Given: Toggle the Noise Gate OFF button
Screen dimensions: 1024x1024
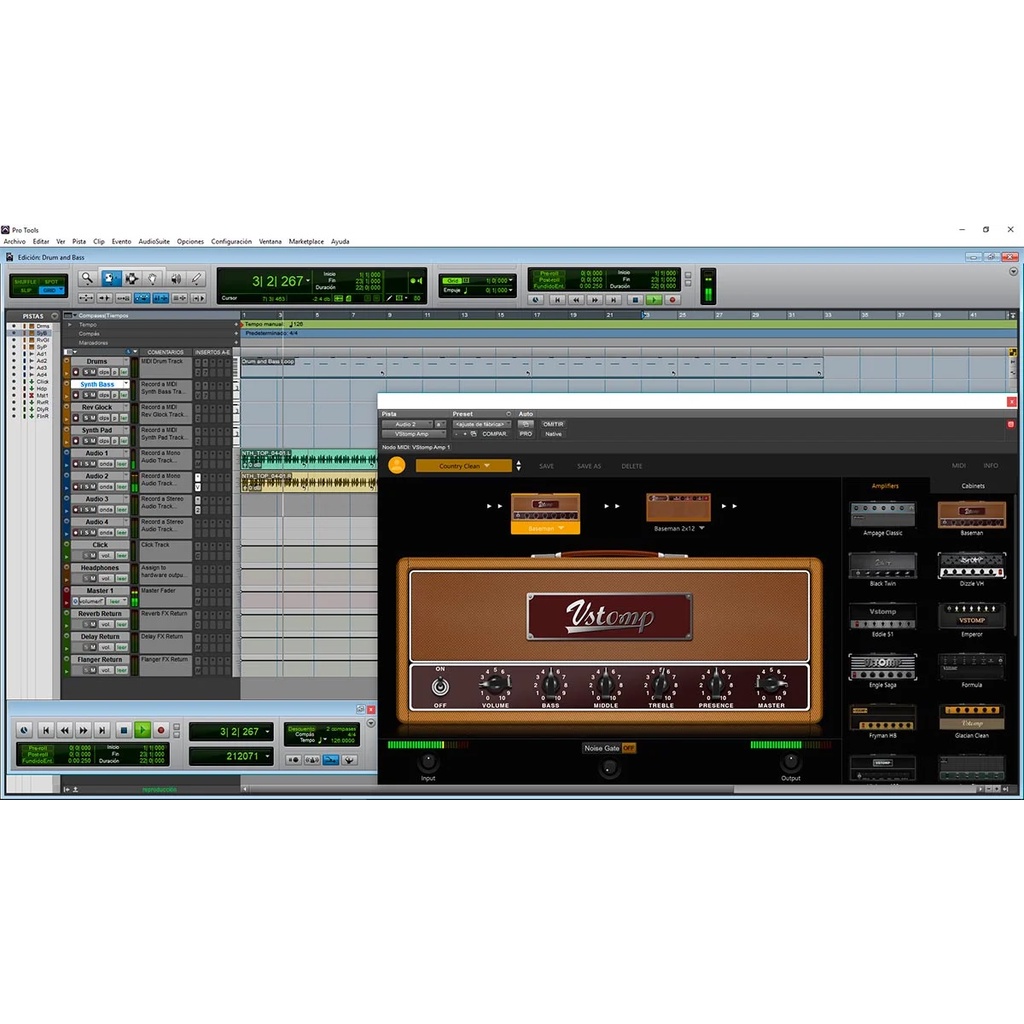Looking at the screenshot, I should pyautogui.click(x=628, y=748).
